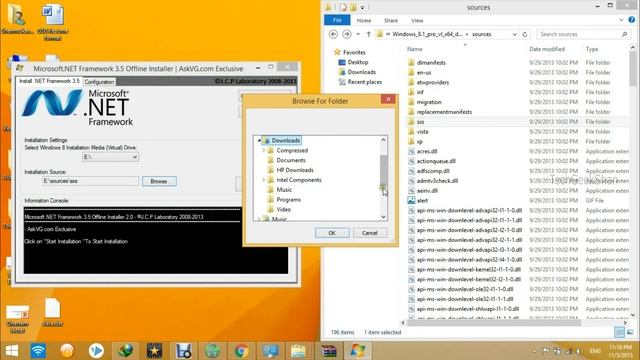Open the Home ribbon tab
This screenshot has height=360, width=640.
tap(364, 20)
